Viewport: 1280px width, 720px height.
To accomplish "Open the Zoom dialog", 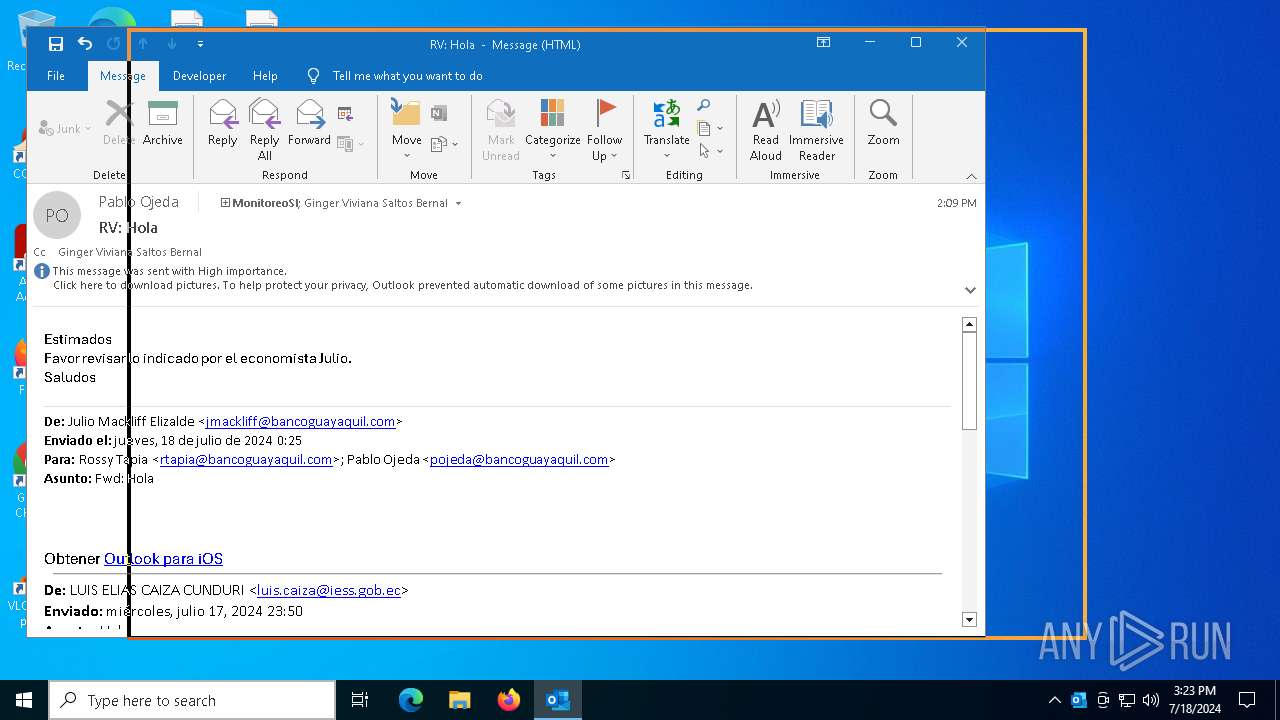I will pos(883,124).
